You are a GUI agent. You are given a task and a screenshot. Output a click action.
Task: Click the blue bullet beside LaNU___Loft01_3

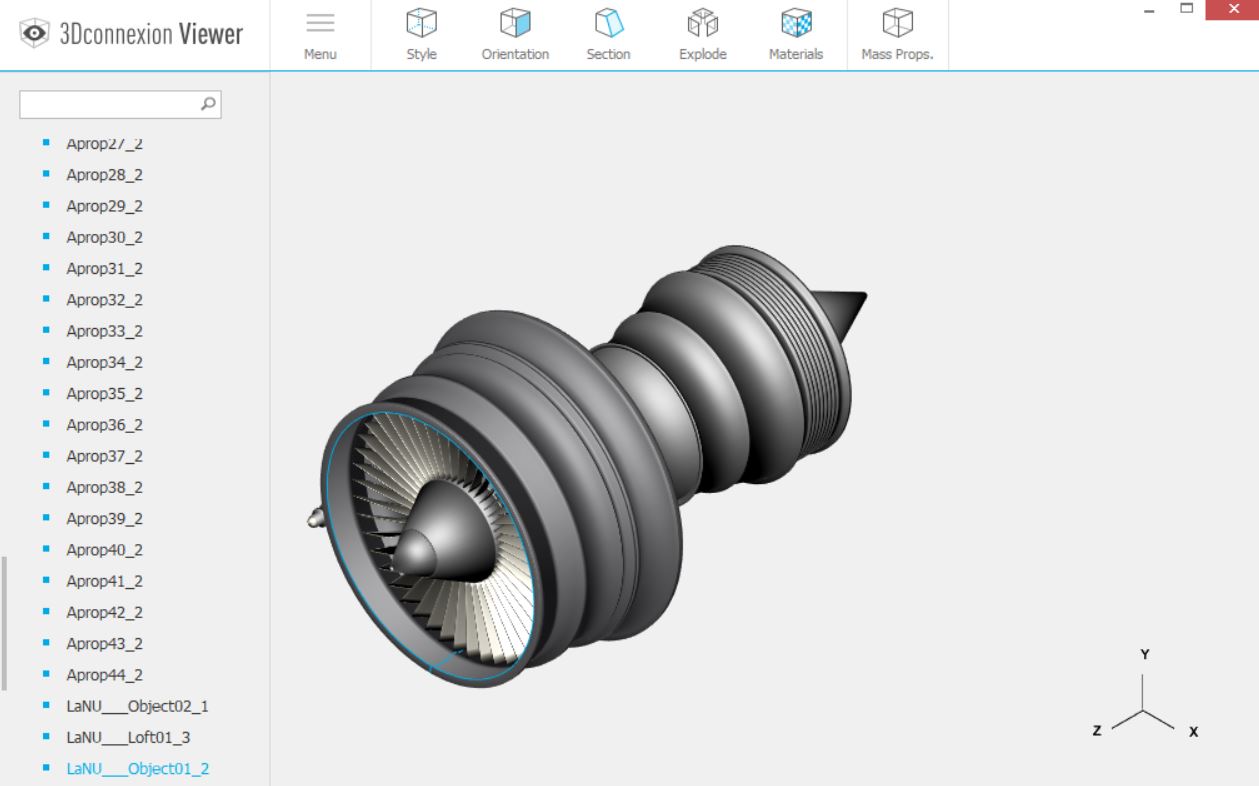47,737
